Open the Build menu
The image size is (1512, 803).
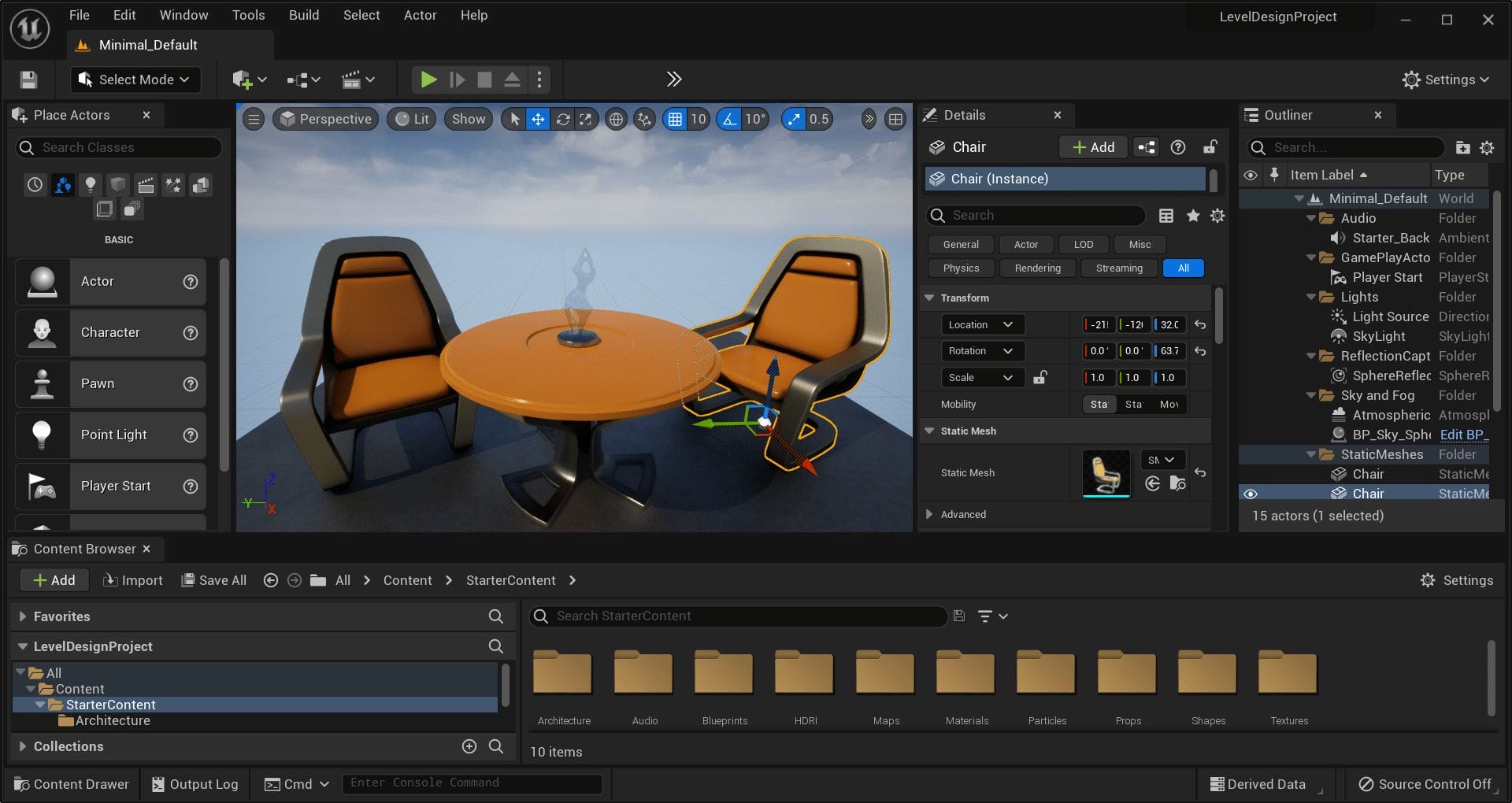pyautogui.click(x=303, y=15)
